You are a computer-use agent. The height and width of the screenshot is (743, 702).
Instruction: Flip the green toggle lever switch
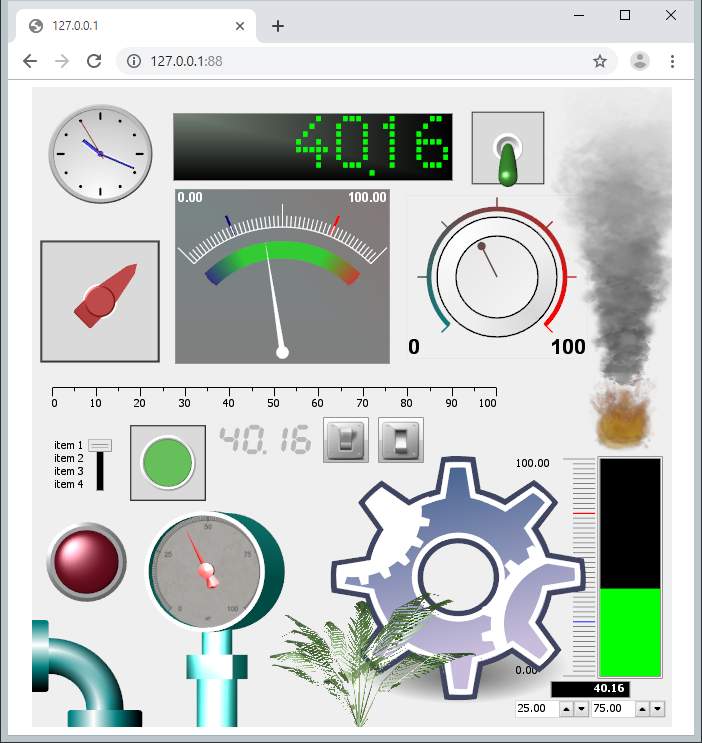508,150
